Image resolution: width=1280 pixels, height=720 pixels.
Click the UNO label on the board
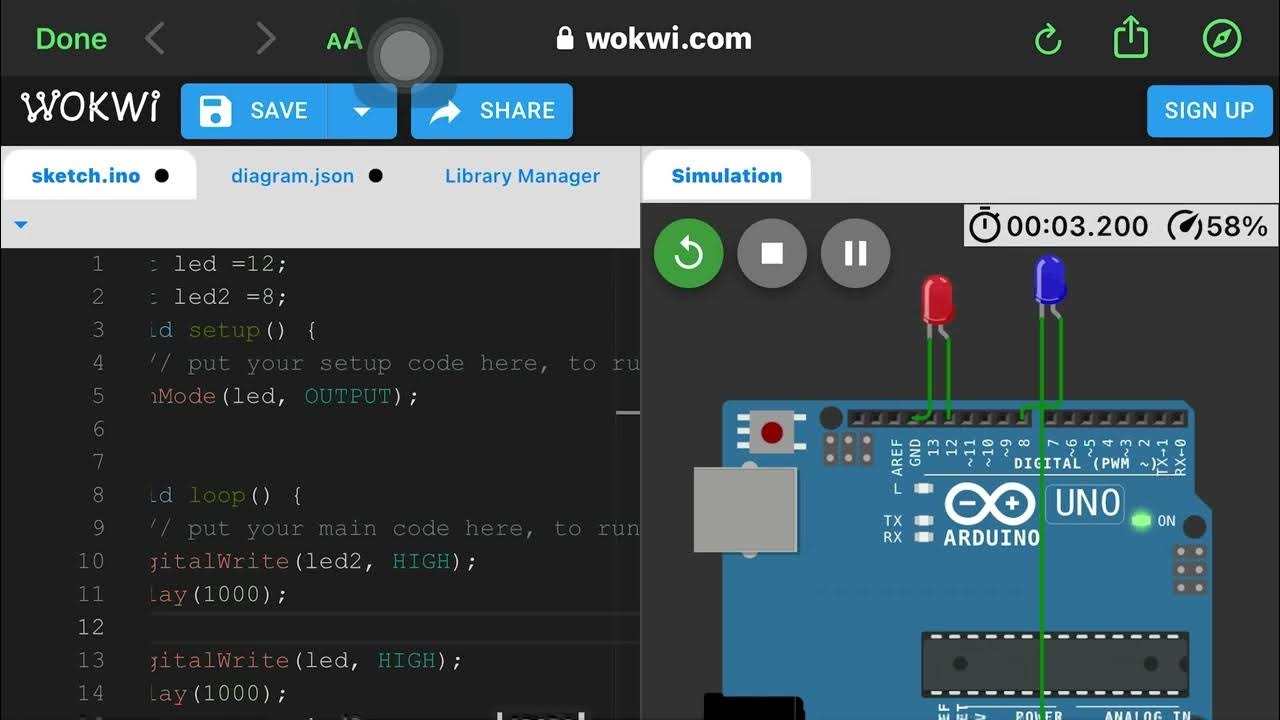(x=1086, y=503)
